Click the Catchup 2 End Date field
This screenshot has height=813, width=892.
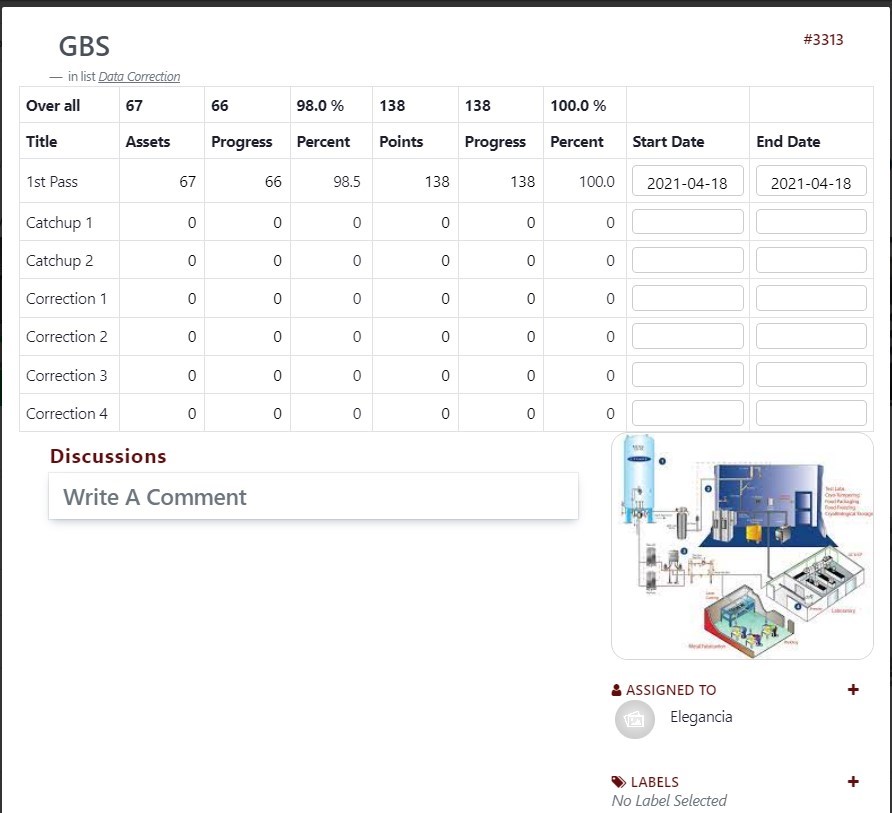coord(811,260)
